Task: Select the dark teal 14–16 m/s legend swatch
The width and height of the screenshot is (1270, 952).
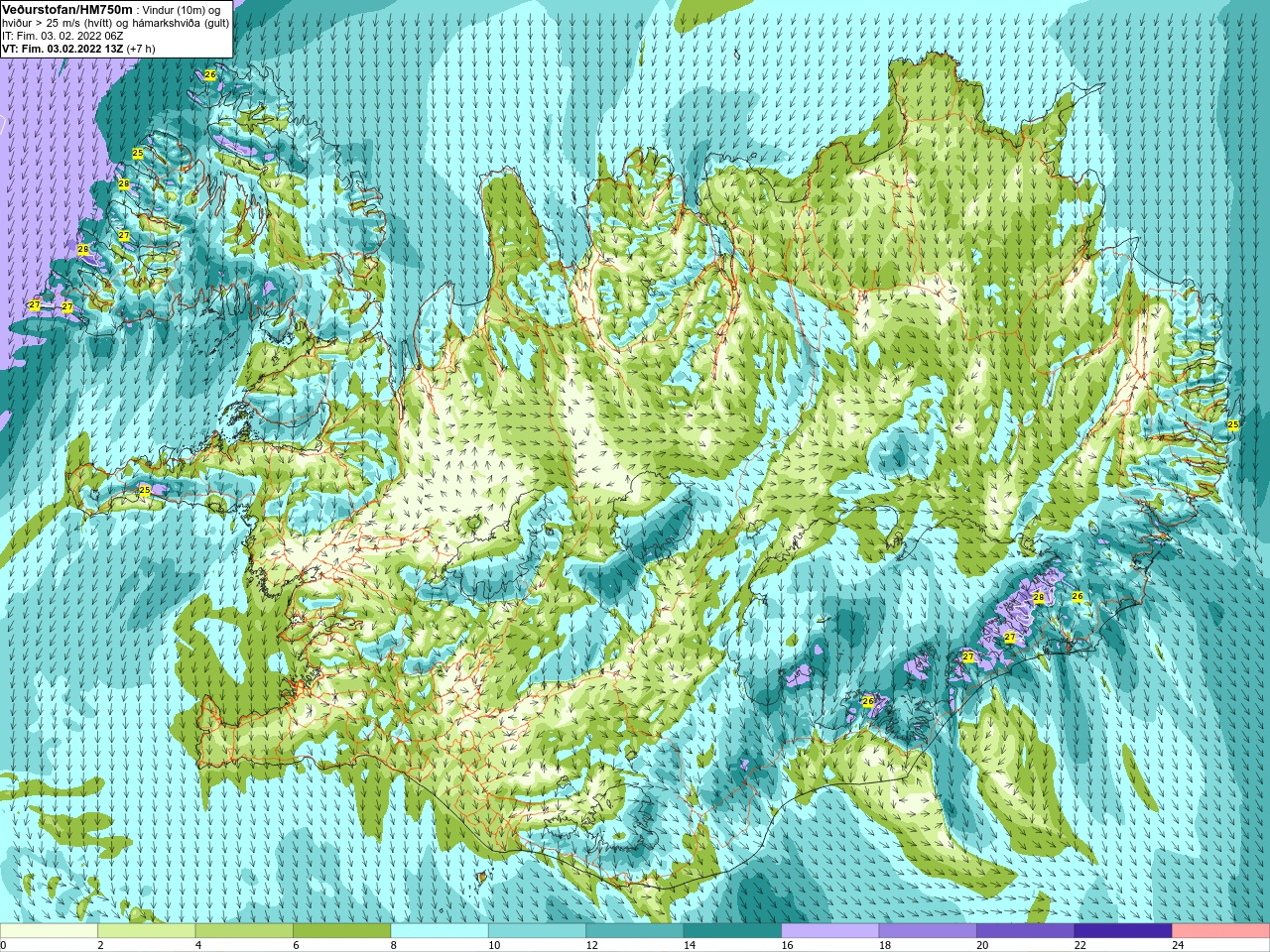Action: [x=732, y=931]
